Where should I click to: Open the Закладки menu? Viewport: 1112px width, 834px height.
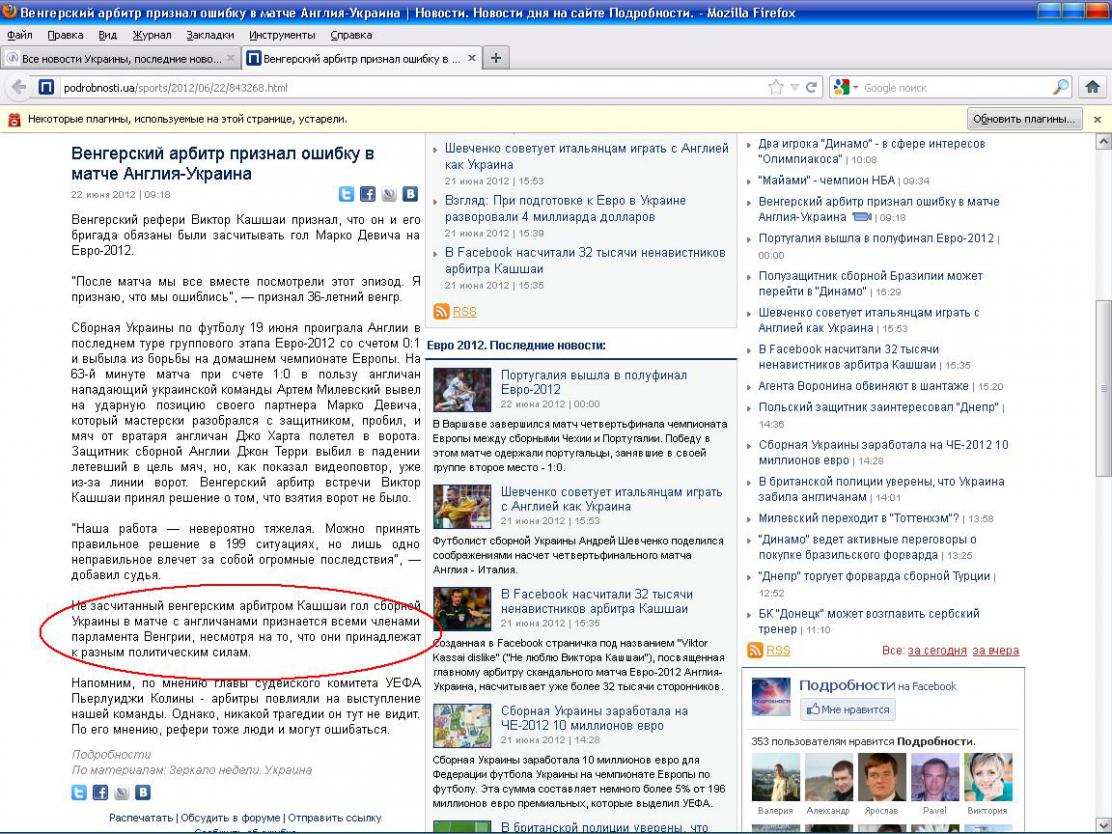(x=210, y=35)
